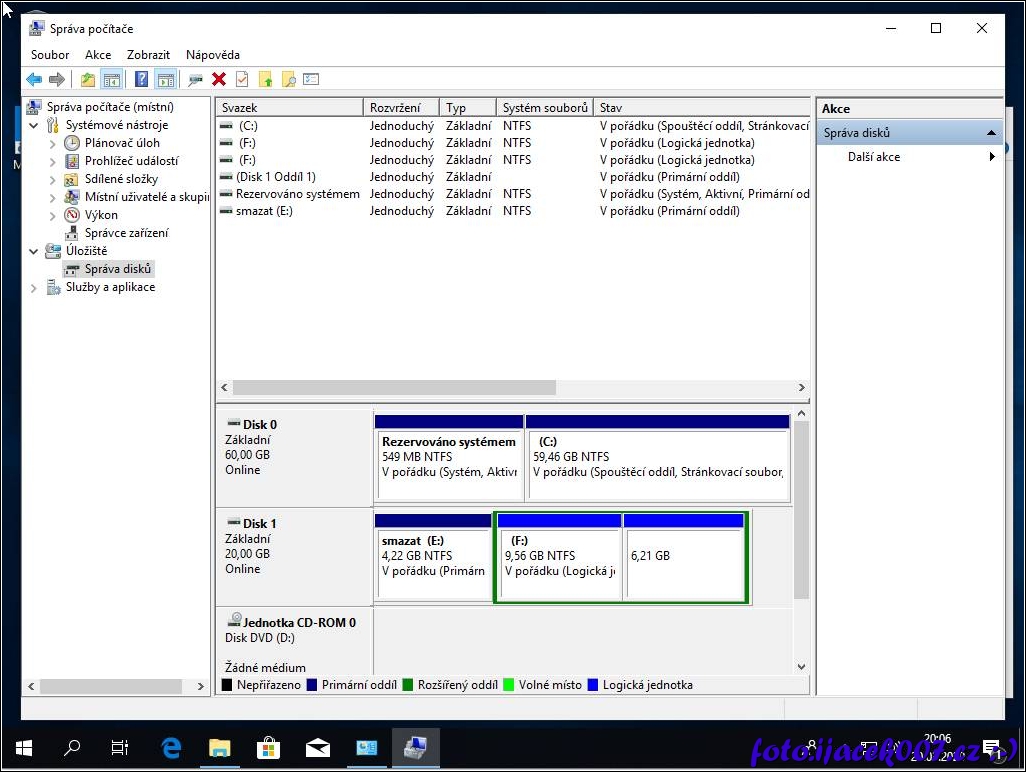Click the volume list horizontal scrollbar
Viewport: 1026px width, 772px height.
click(x=394, y=388)
